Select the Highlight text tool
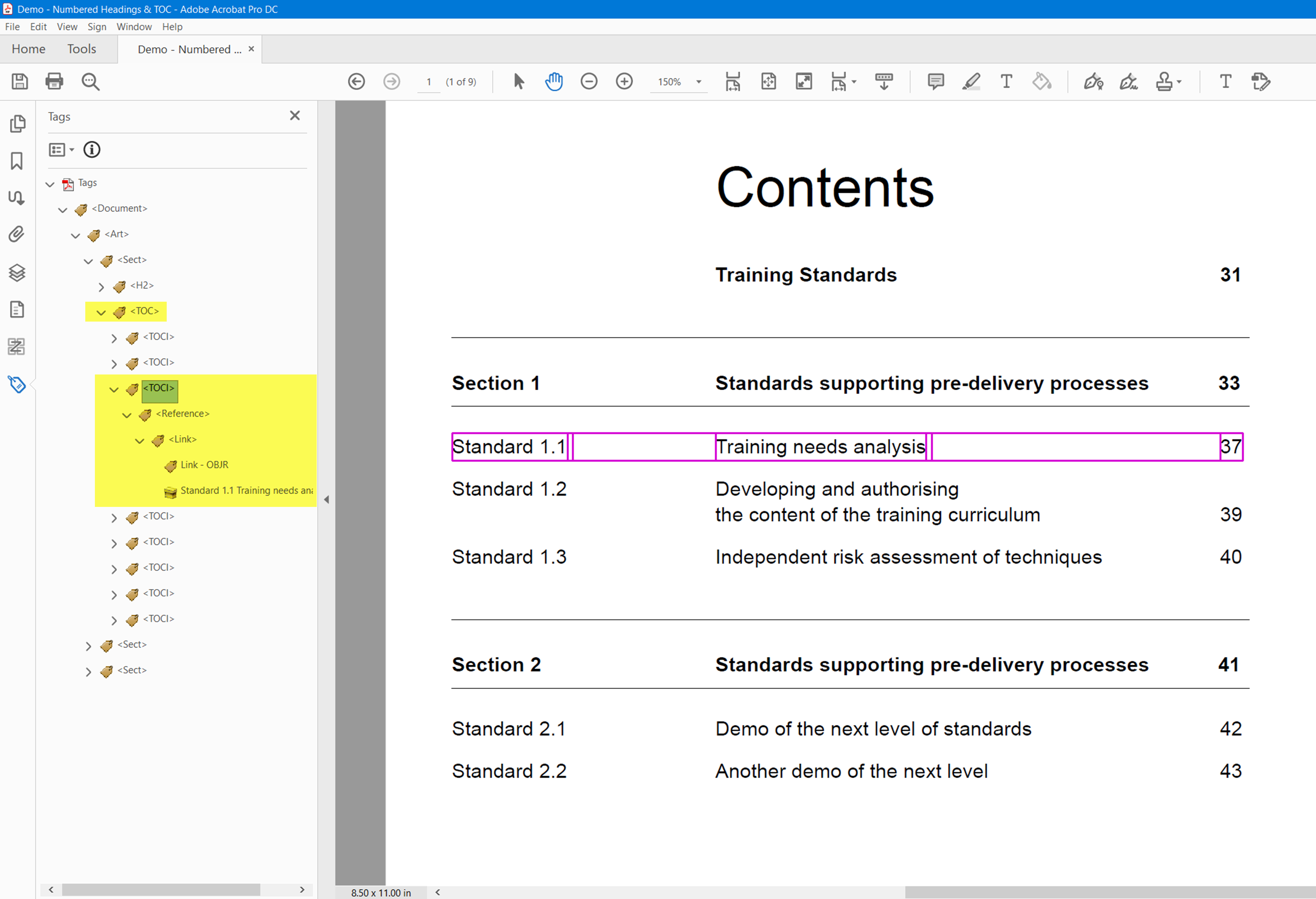This screenshot has height=899, width=1316. tap(971, 81)
